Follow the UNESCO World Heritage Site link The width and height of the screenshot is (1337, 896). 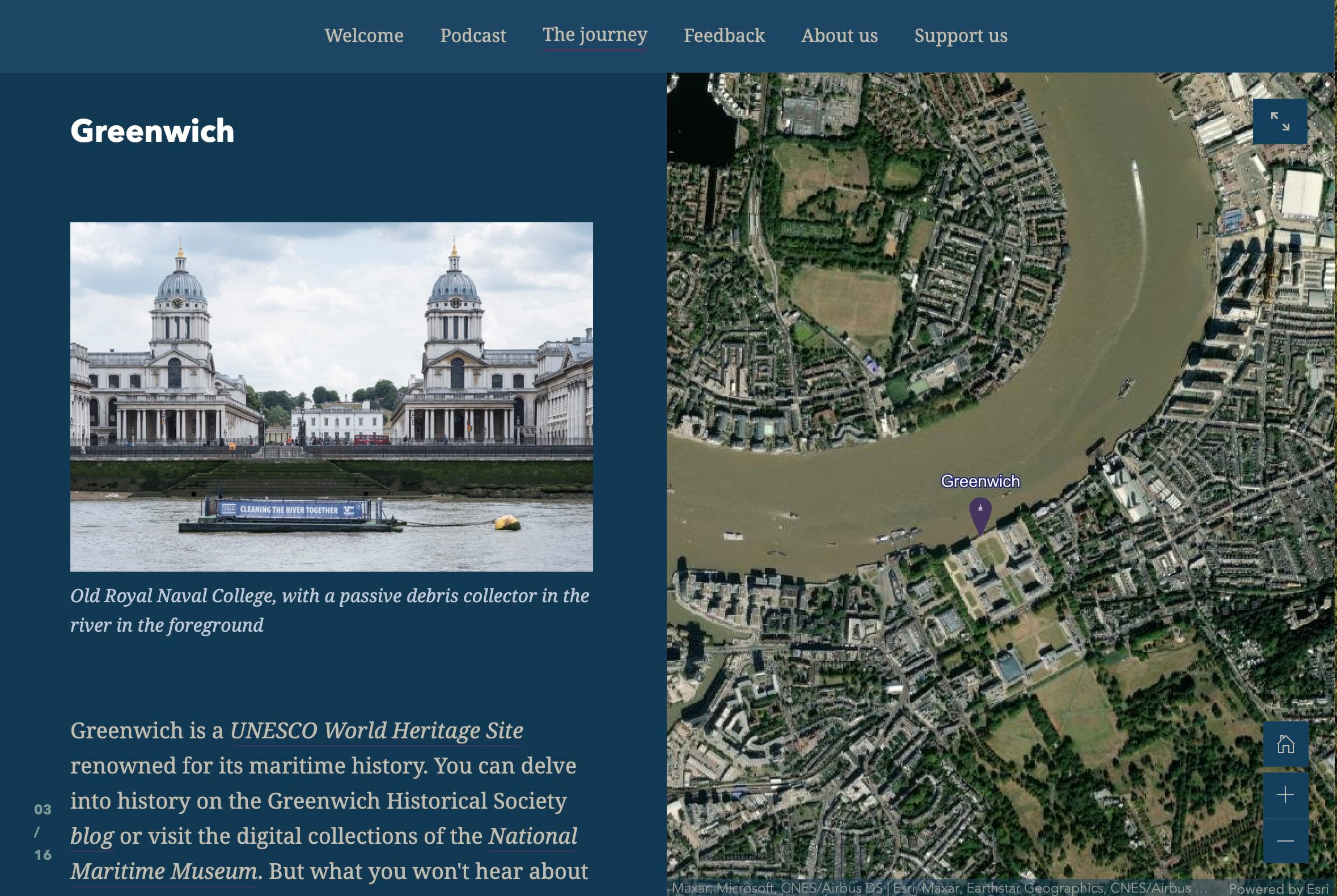376,730
